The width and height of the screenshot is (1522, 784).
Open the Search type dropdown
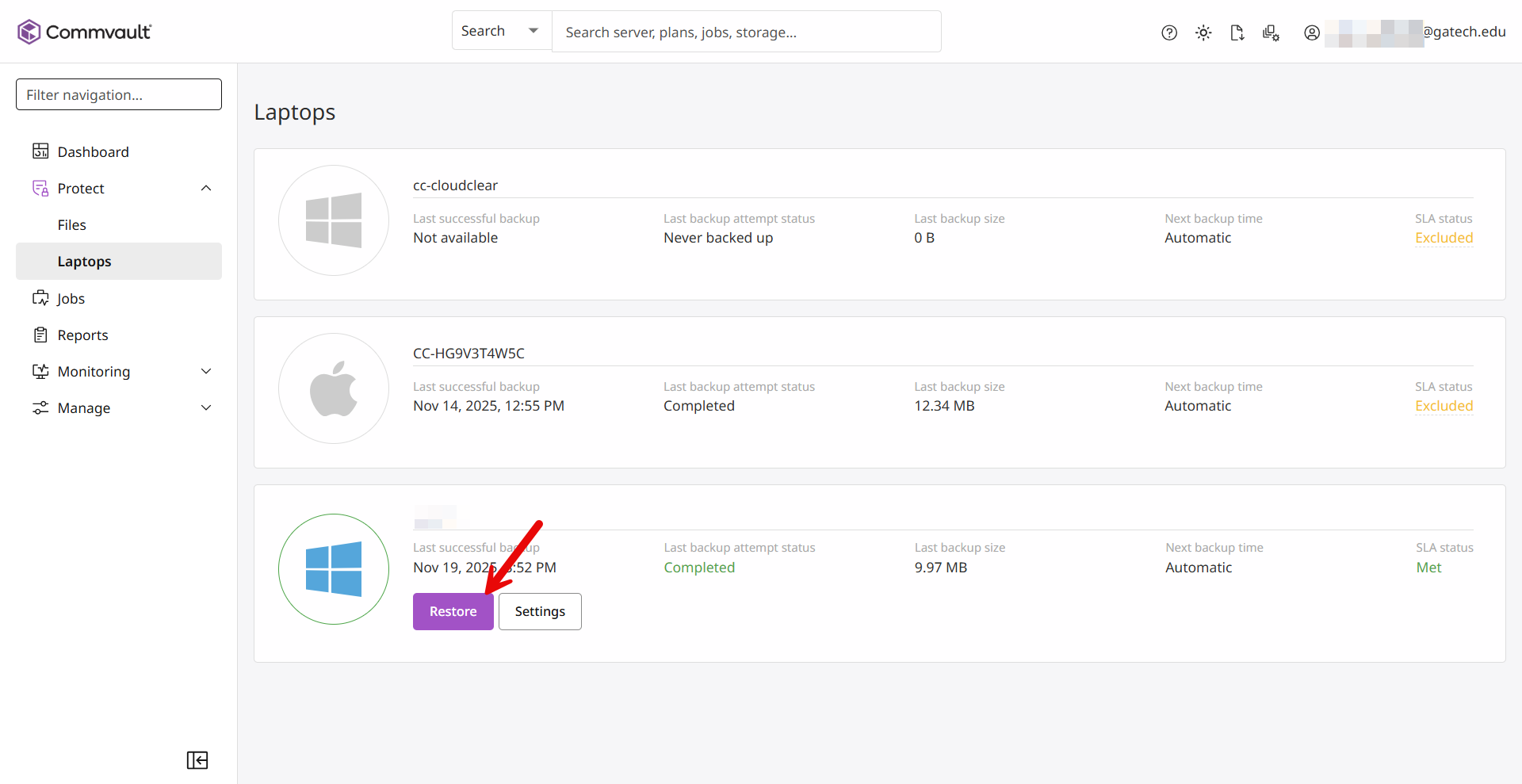coord(501,31)
